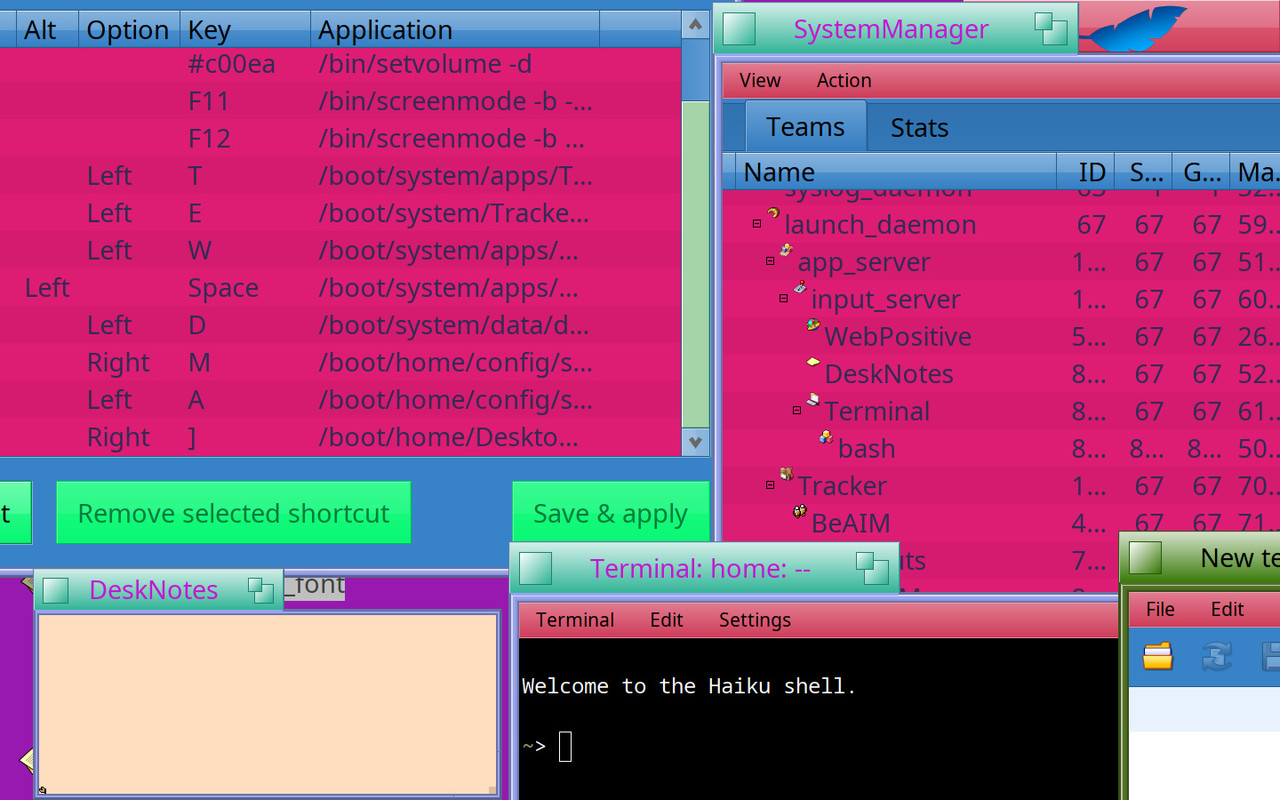Click the F11 key cell
Screen dimensions: 1280x800
209,101
